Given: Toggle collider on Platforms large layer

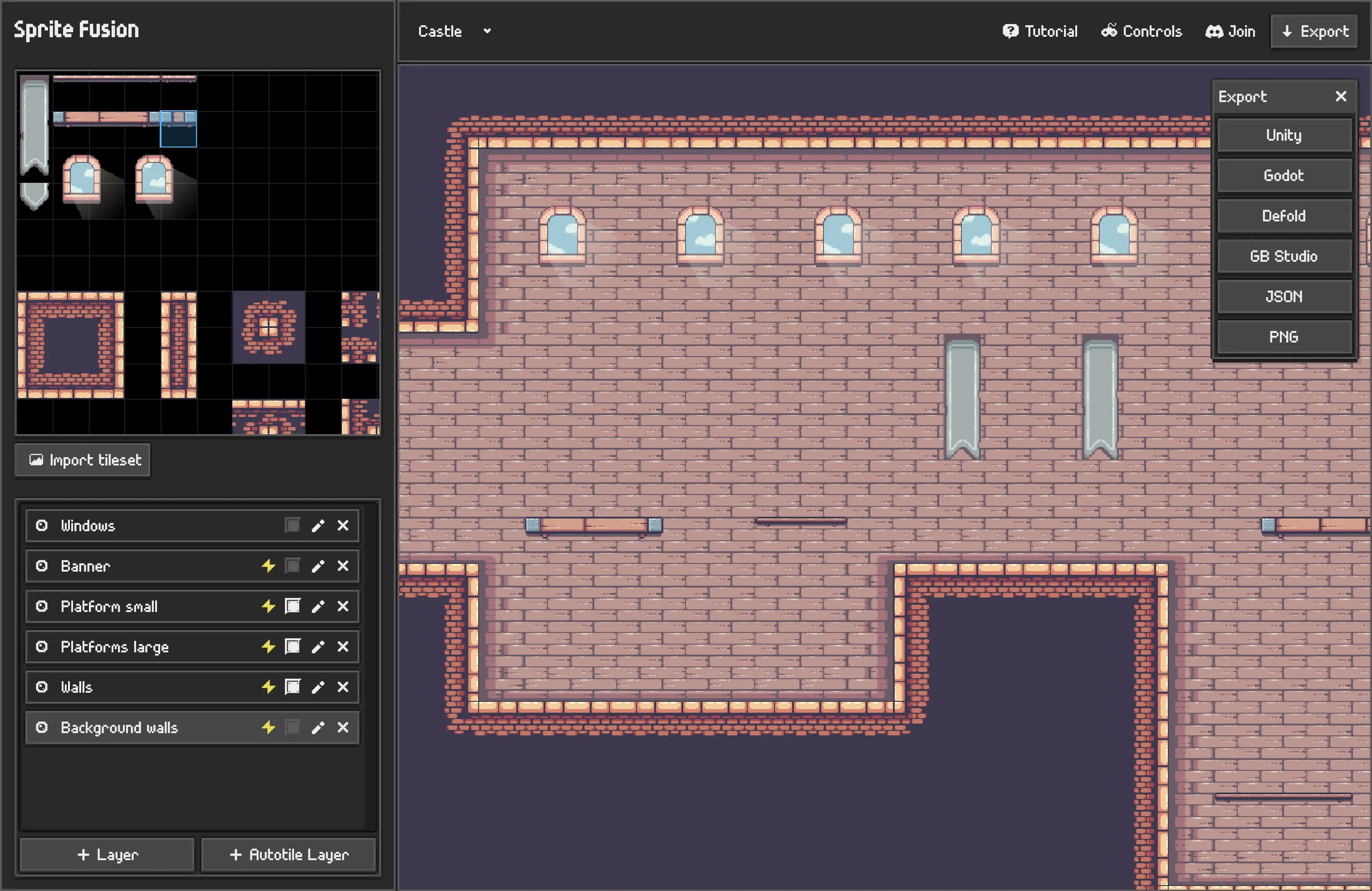Looking at the screenshot, I should tap(293, 646).
